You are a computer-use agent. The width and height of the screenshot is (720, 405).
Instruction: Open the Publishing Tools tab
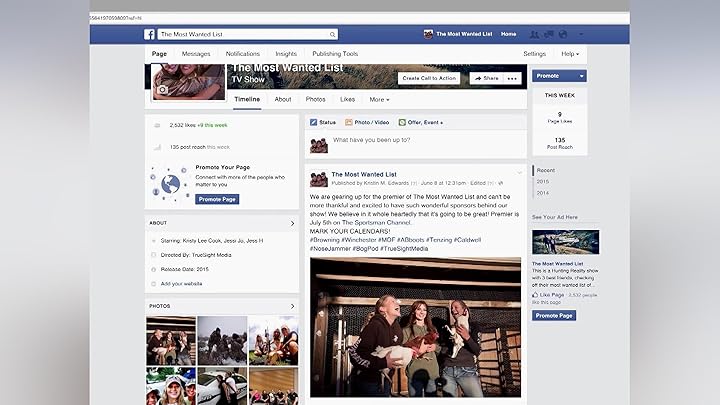click(335, 54)
